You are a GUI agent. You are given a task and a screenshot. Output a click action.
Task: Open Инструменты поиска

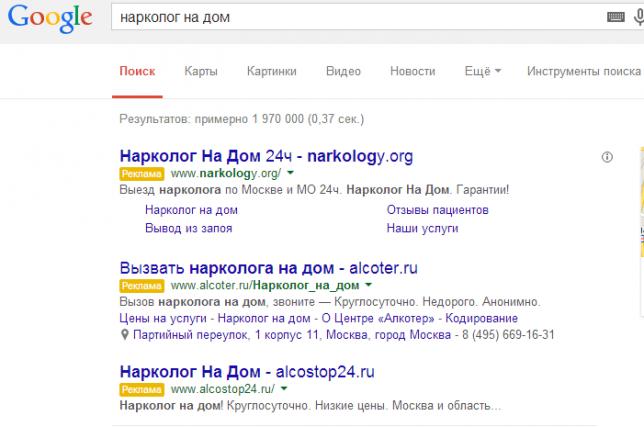[584, 71]
